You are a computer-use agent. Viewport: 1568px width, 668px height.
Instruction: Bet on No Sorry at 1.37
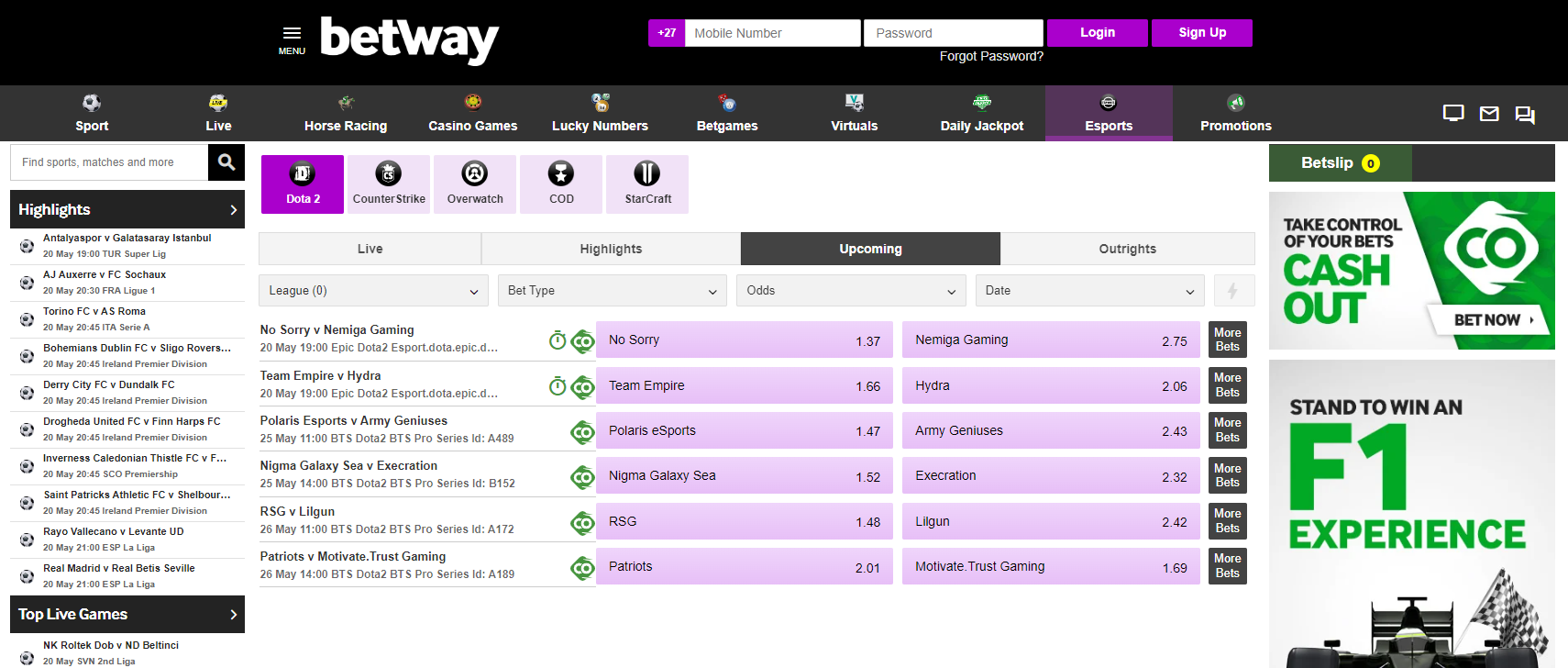[x=745, y=340]
